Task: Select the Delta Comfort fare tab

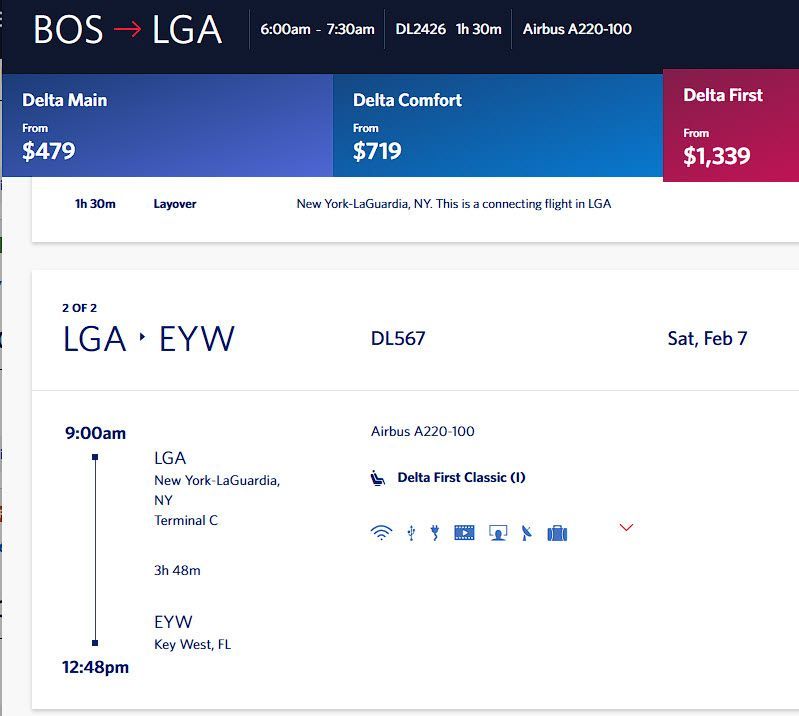Action: (x=498, y=125)
